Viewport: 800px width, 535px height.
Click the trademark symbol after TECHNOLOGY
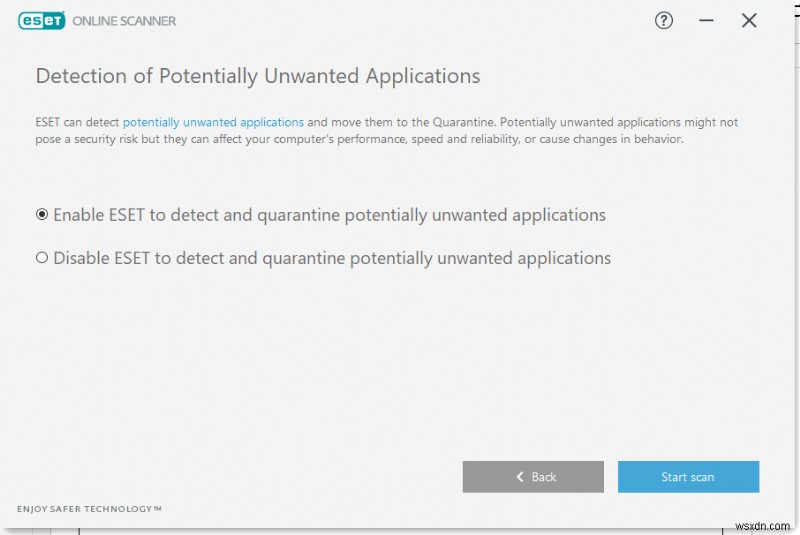158,508
